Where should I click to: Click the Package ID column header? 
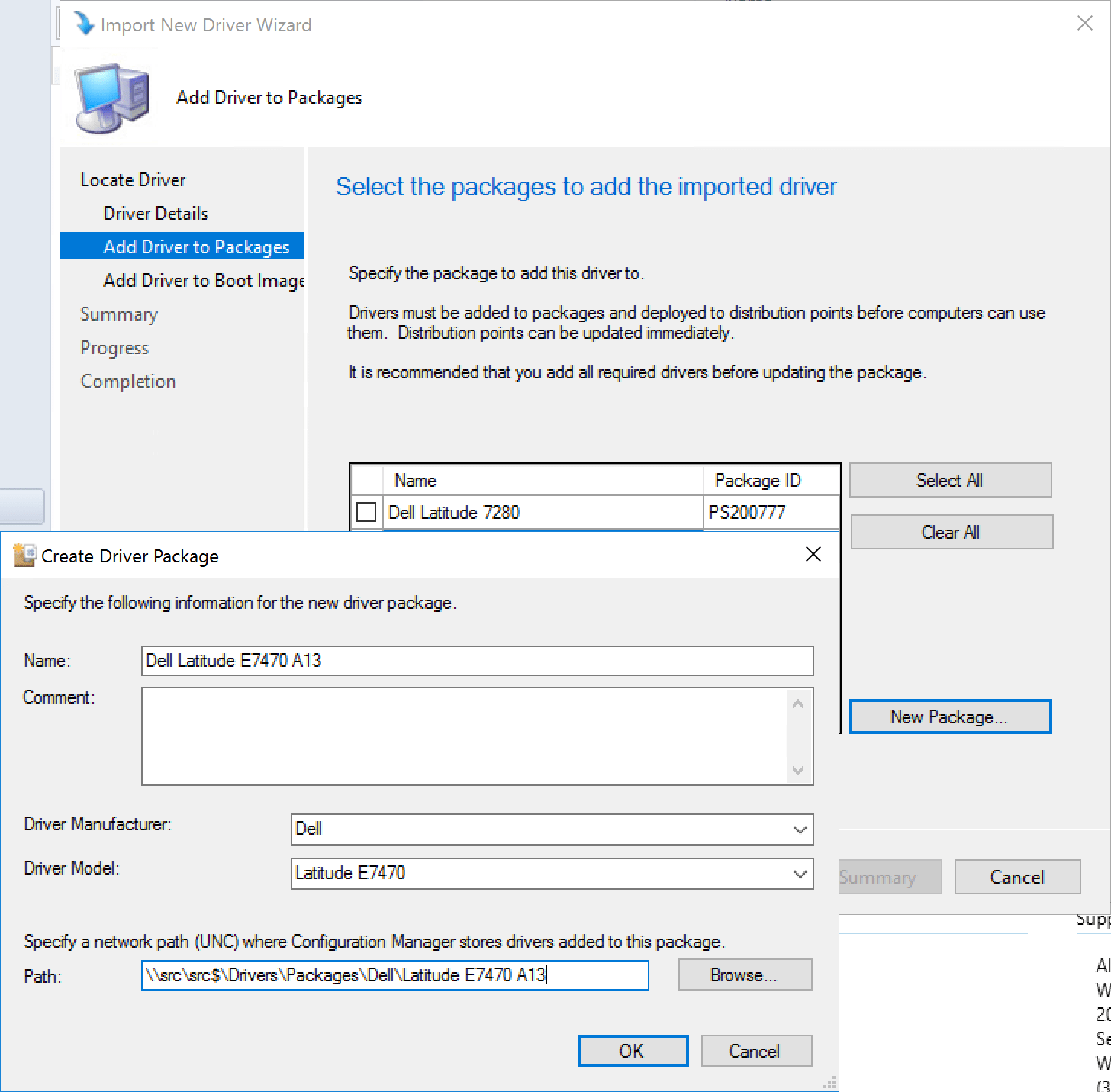758,480
